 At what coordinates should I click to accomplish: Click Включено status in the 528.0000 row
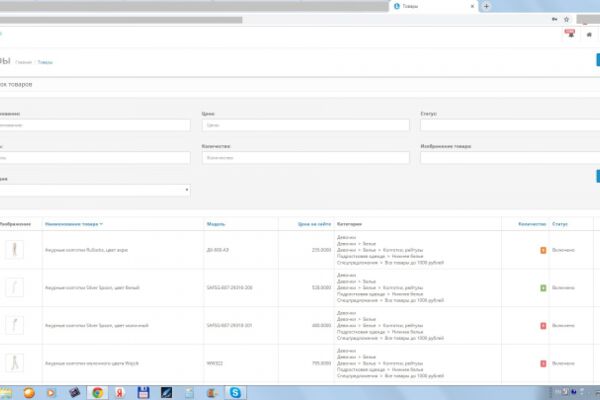(563, 287)
